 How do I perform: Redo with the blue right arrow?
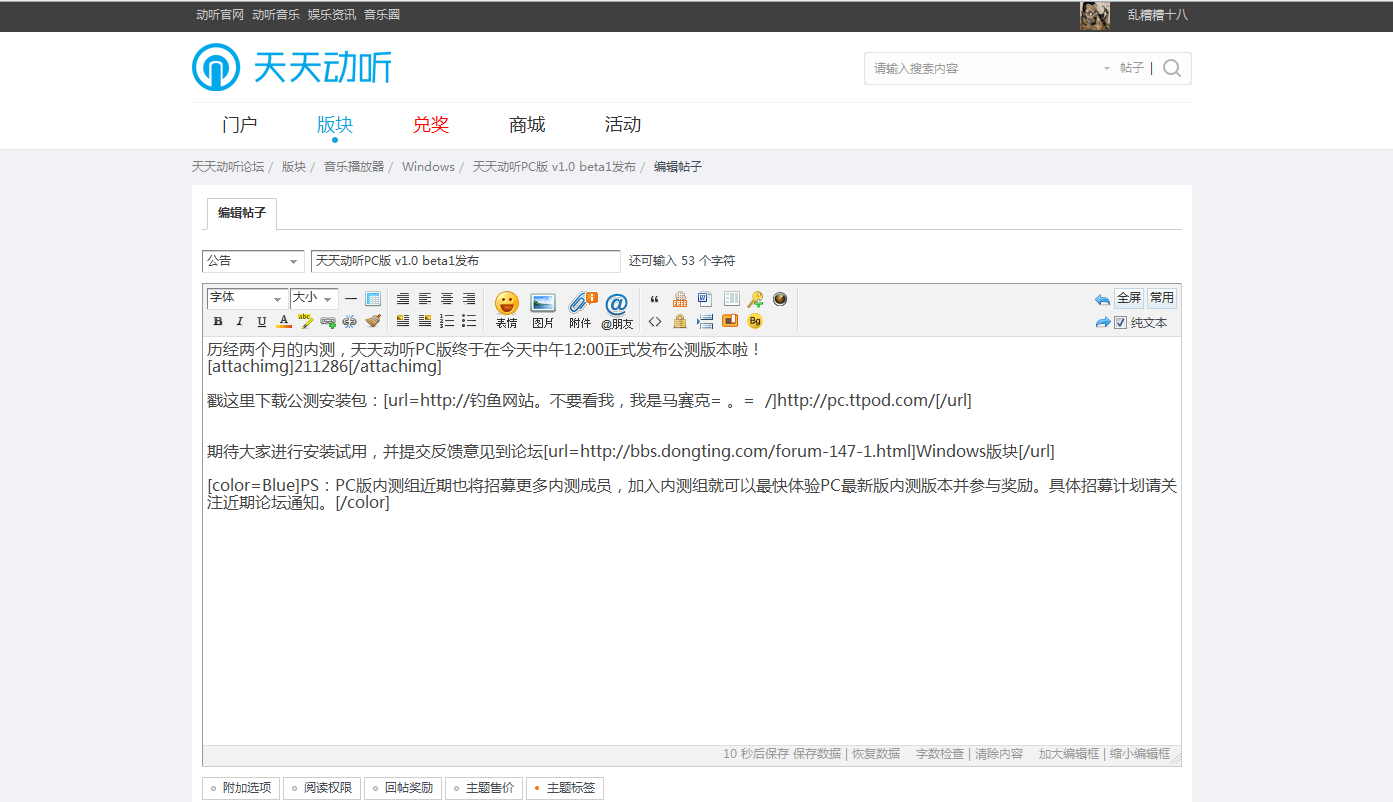tap(1102, 322)
